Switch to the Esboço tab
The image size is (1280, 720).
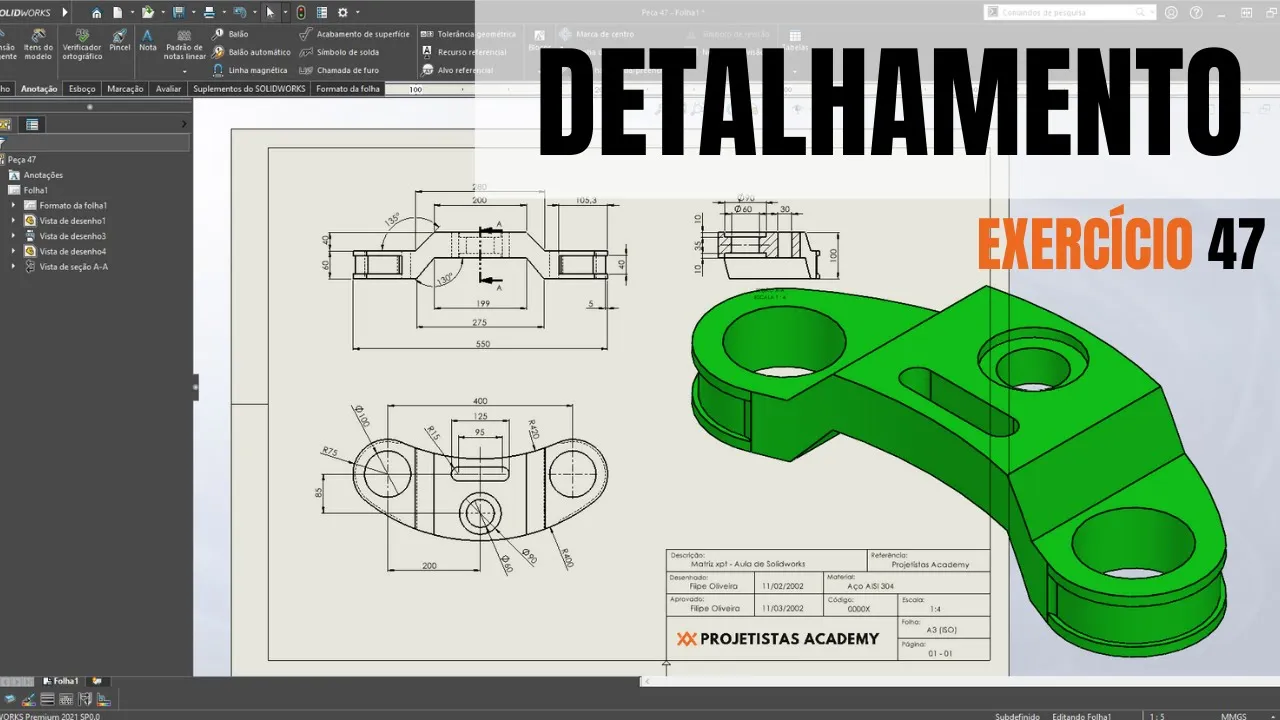[83, 89]
